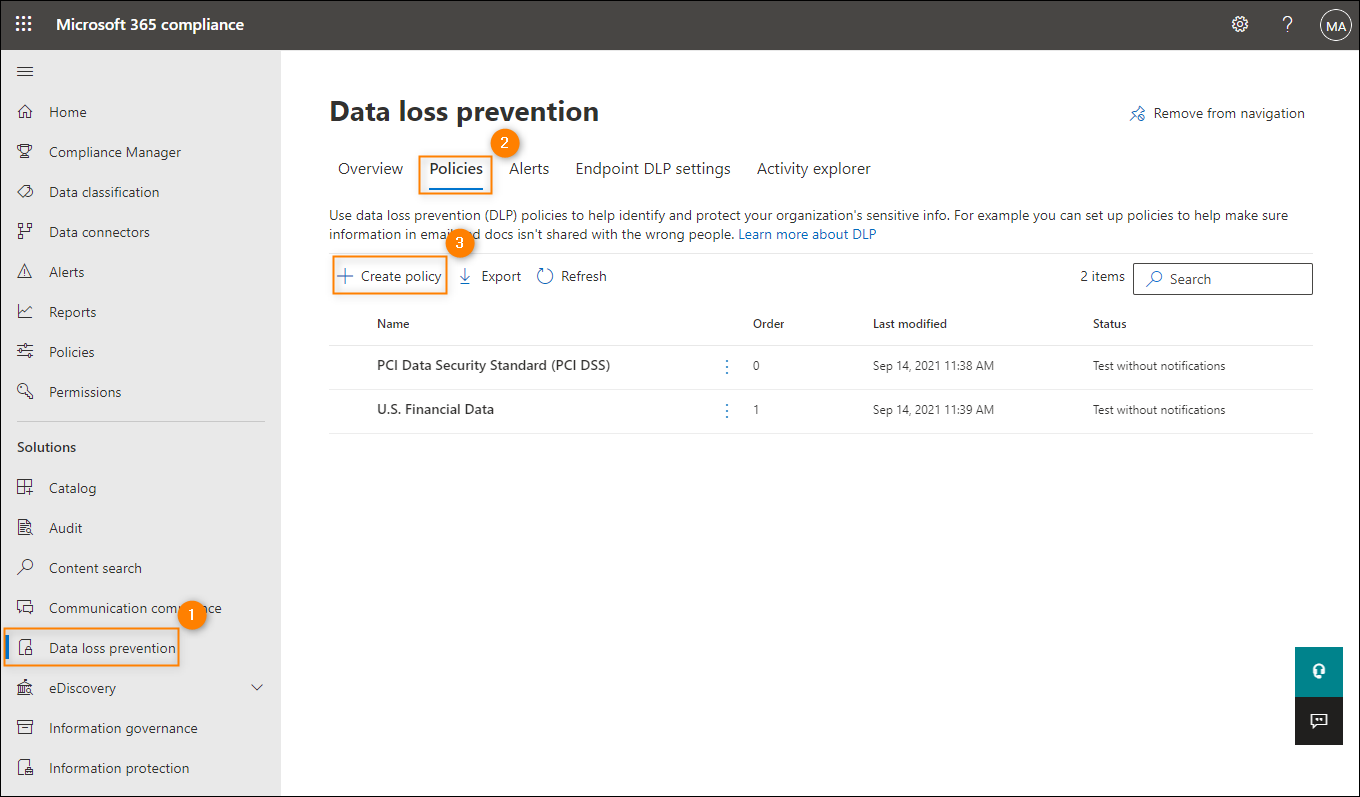Open the U.S. Financial Data policy
The height and width of the screenshot is (797, 1360).
pos(435,410)
